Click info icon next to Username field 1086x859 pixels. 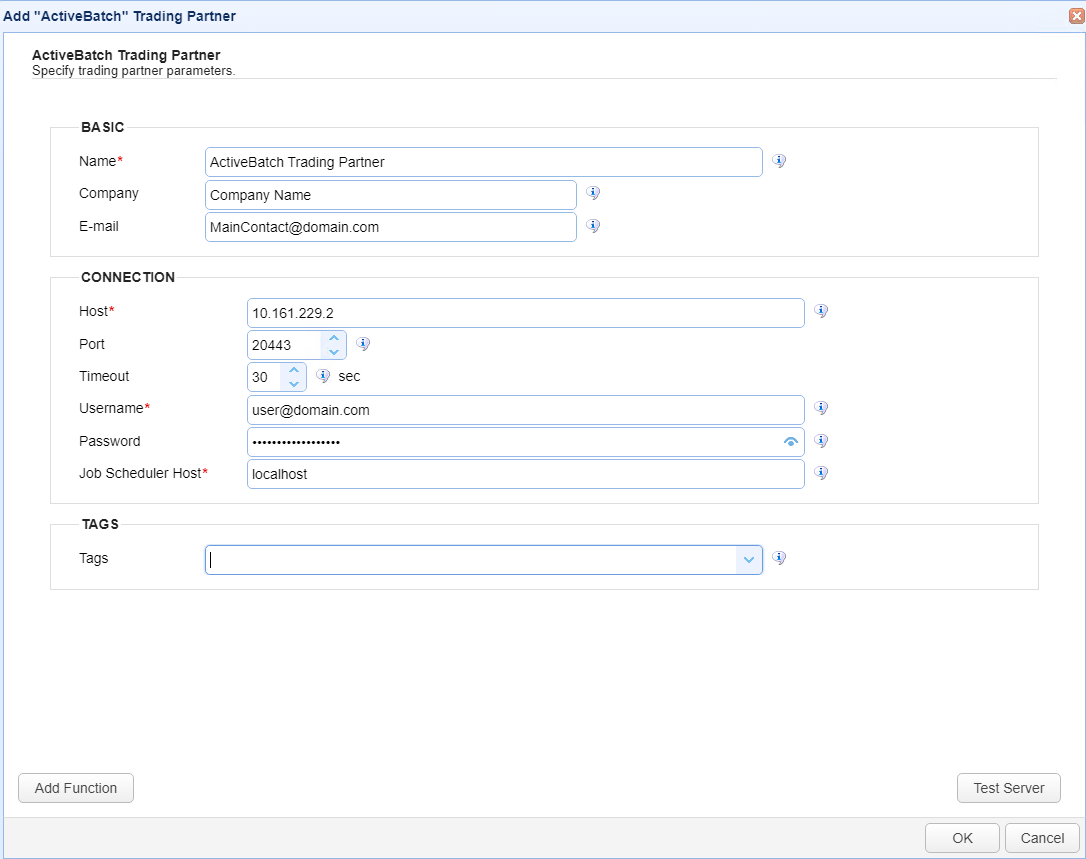coord(821,407)
